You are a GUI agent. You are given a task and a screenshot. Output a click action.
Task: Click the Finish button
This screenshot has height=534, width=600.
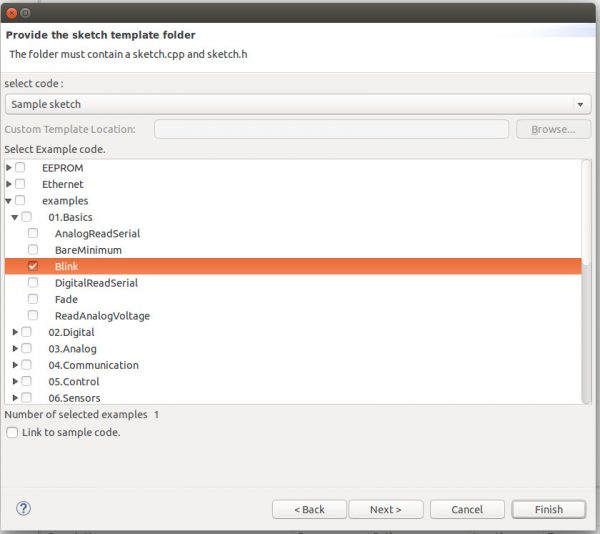[549, 509]
